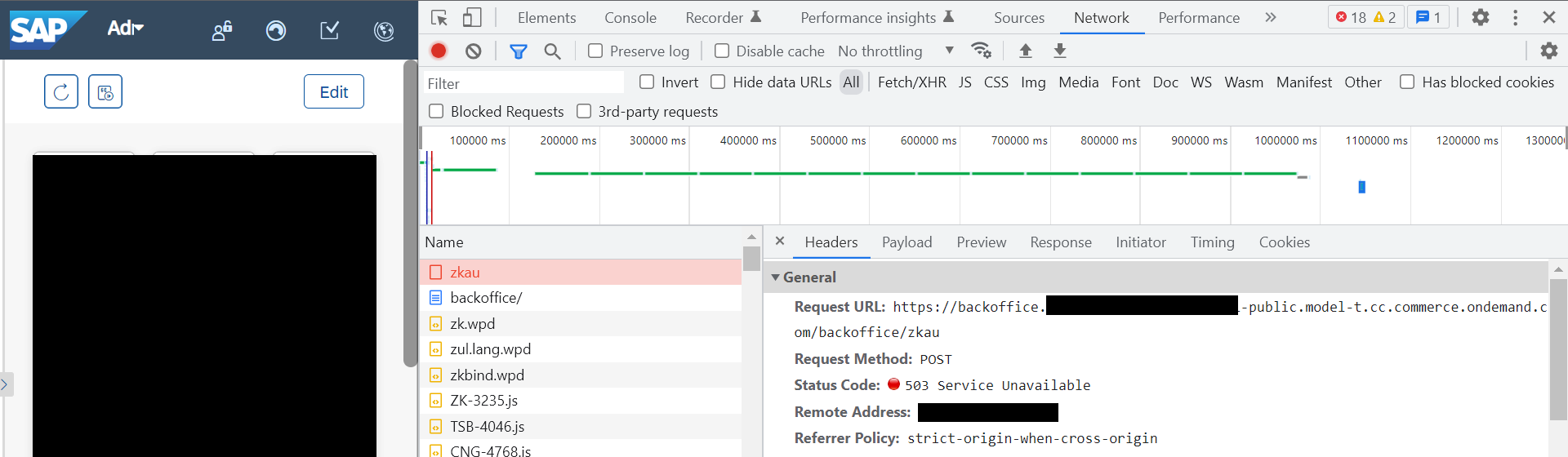Click the user lock impersonation icon
The height and width of the screenshot is (457, 1568).
click(221, 31)
